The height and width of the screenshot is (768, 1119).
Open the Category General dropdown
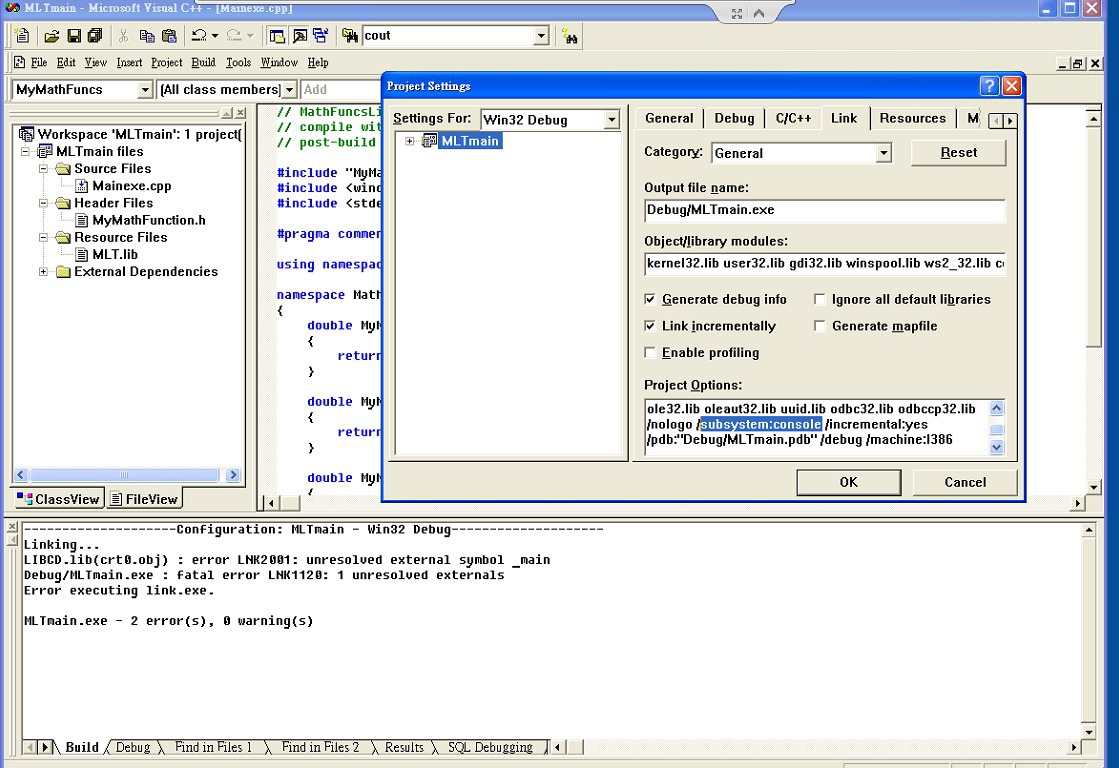[x=883, y=153]
